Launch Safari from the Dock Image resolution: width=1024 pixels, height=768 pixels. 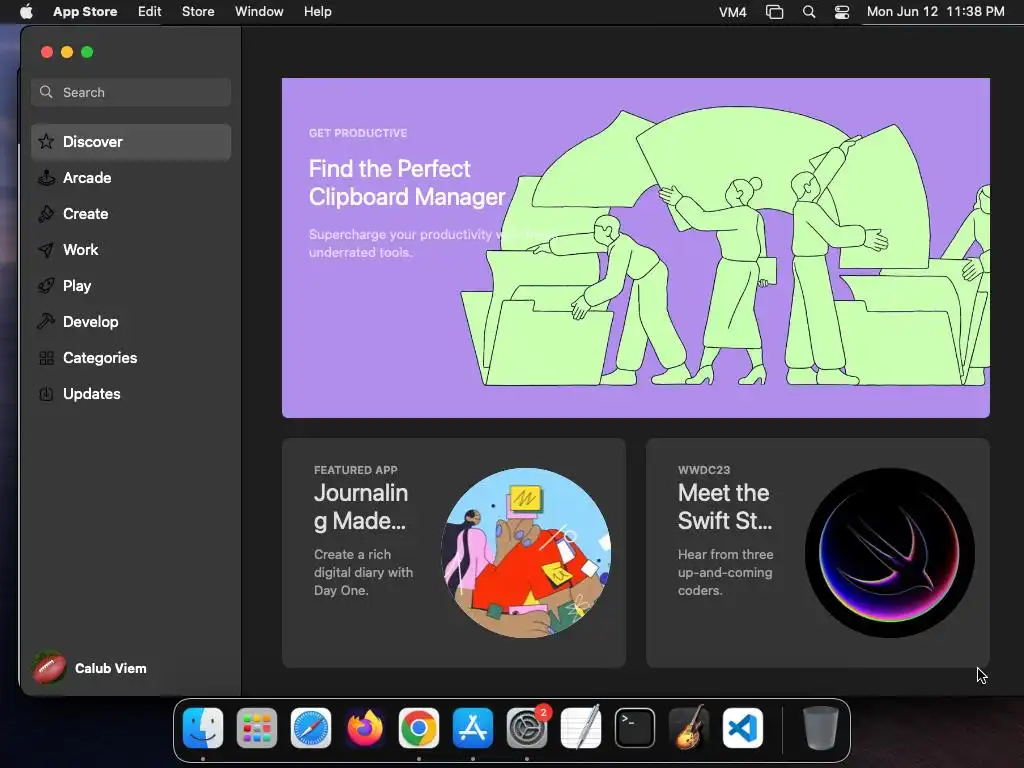pos(311,728)
